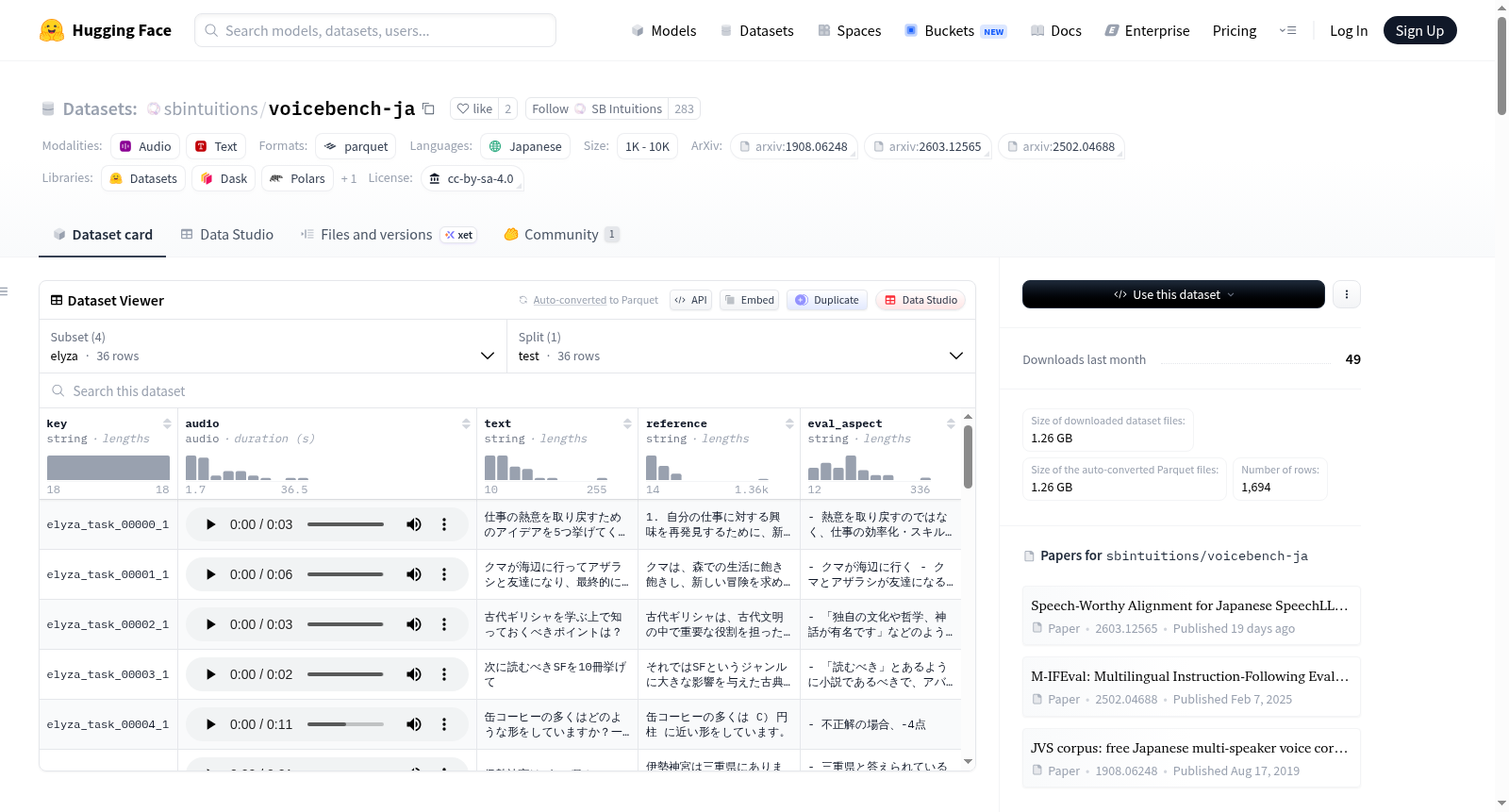1509x812 pixels.
Task: Mute audio in elyza_task_00001_1 row
Action: click(x=414, y=574)
